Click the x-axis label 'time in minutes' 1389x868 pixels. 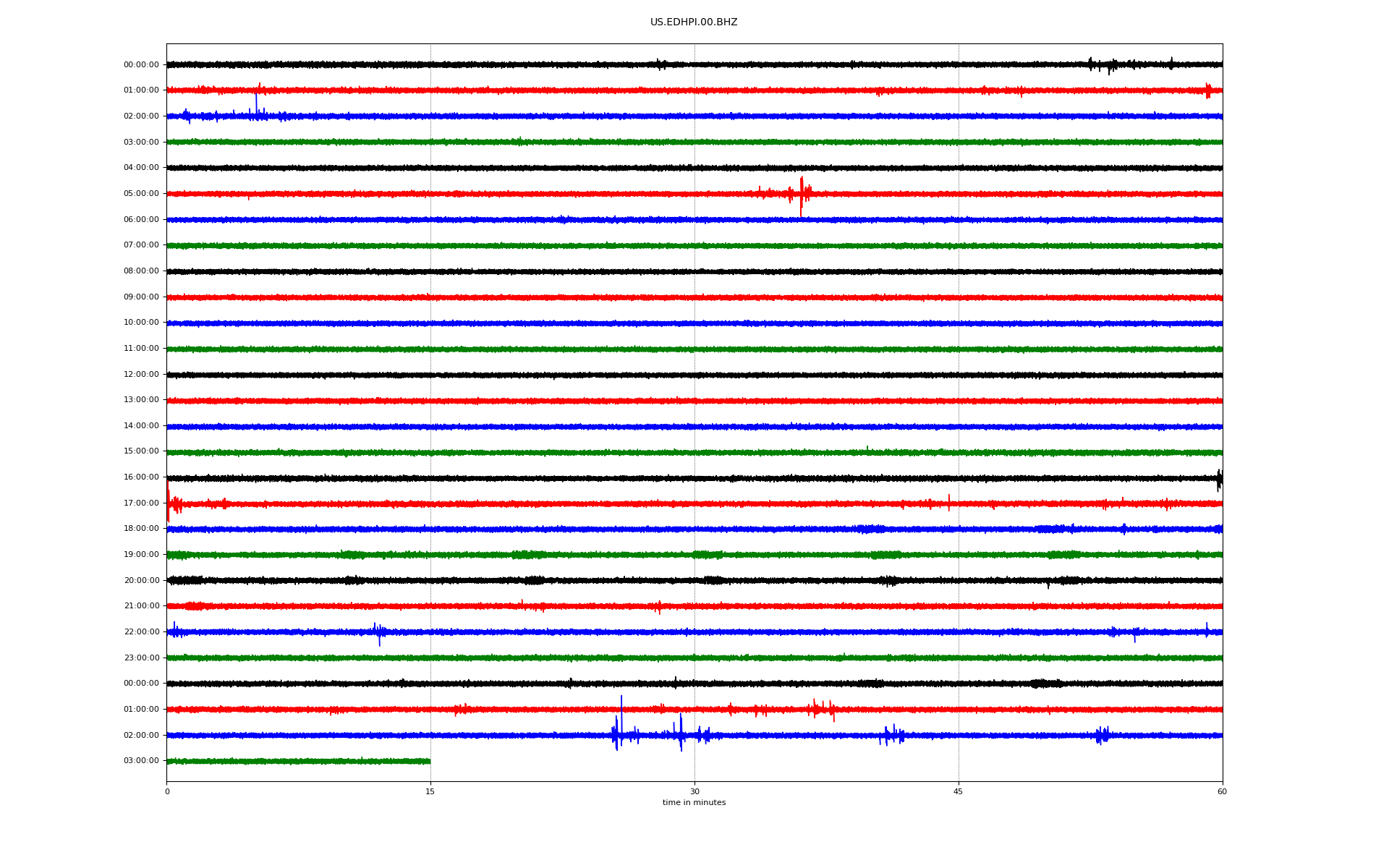(x=693, y=803)
